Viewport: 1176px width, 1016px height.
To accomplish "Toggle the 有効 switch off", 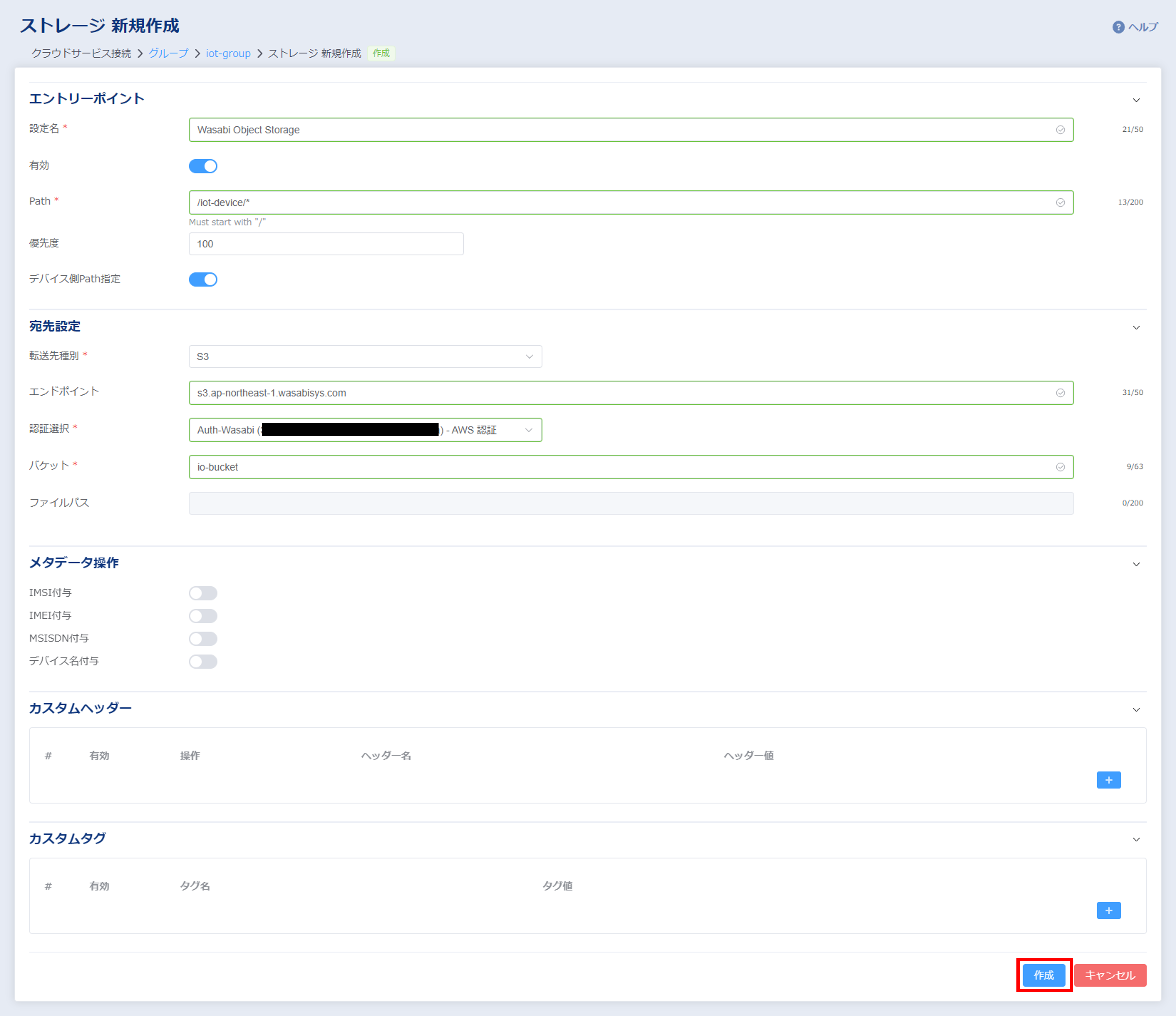I will coord(203,166).
